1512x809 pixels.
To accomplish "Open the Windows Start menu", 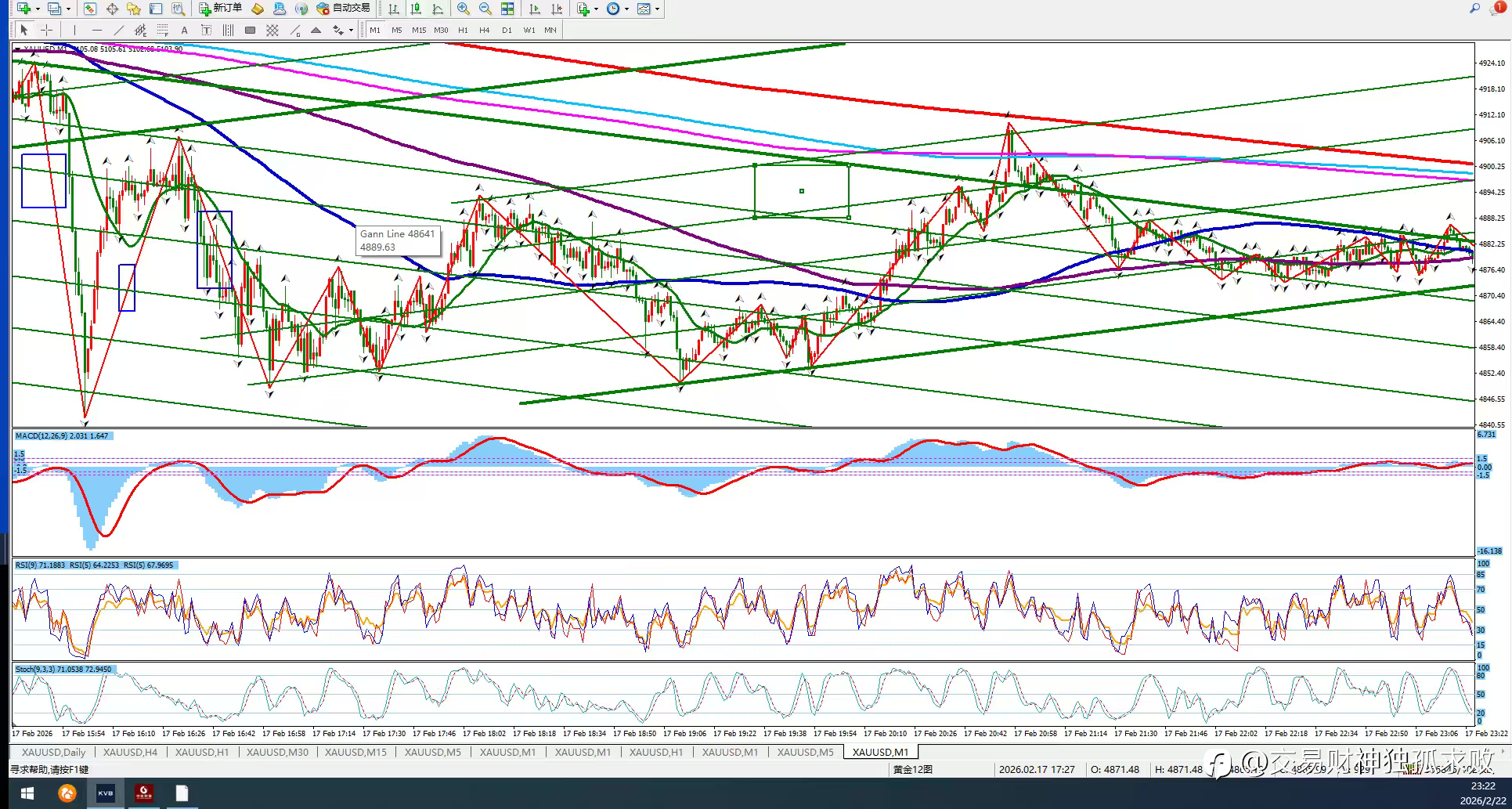I will (x=27, y=793).
